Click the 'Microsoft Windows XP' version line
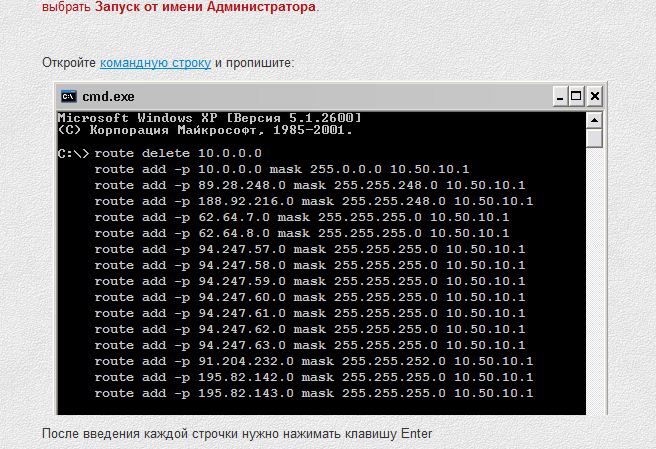The height and width of the screenshot is (449, 656). (x=210, y=118)
